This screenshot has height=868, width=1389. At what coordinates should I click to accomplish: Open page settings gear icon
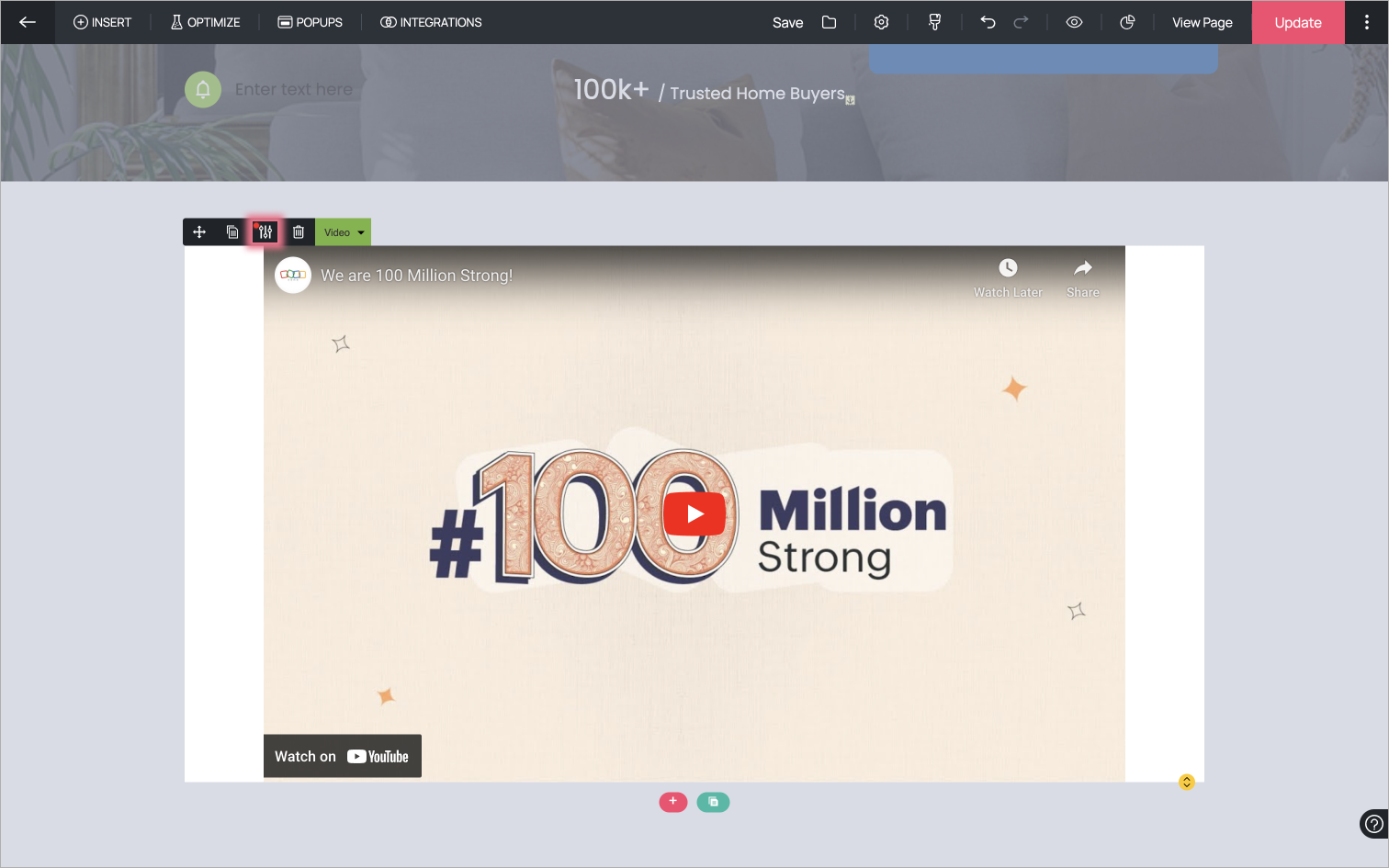[x=881, y=22]
